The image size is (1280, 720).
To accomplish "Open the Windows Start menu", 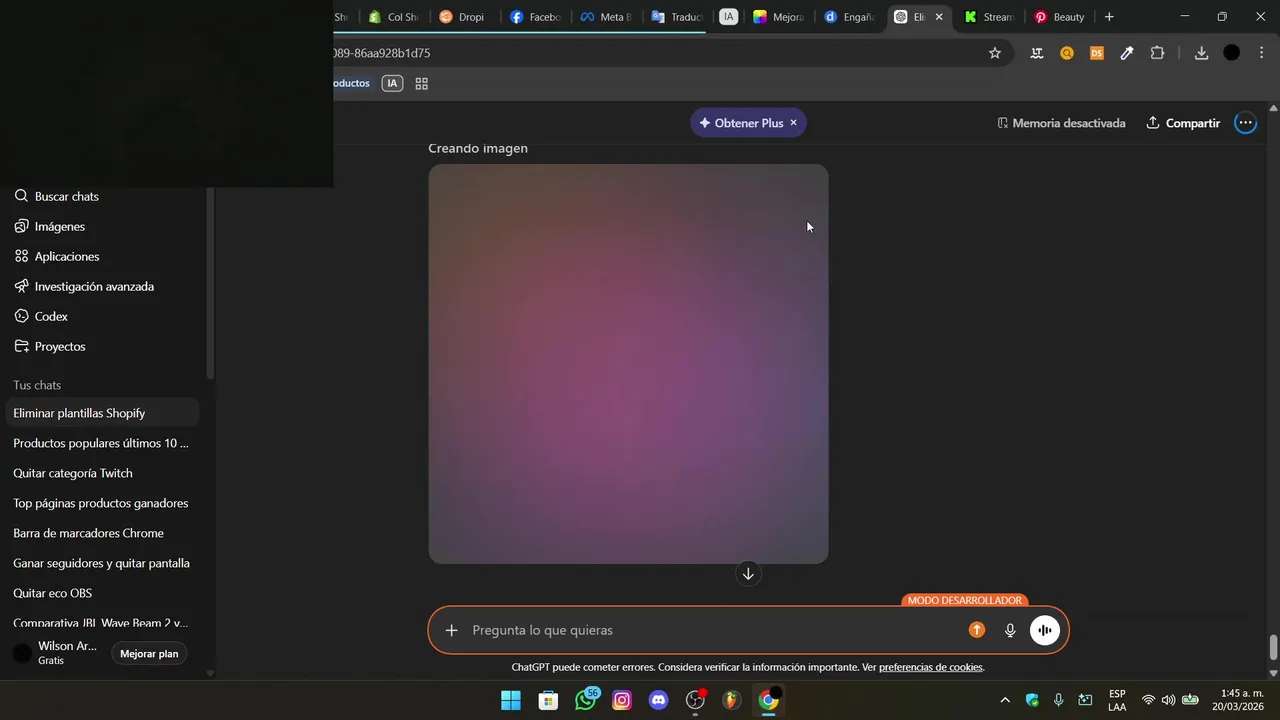I will (x=511, y=700).
